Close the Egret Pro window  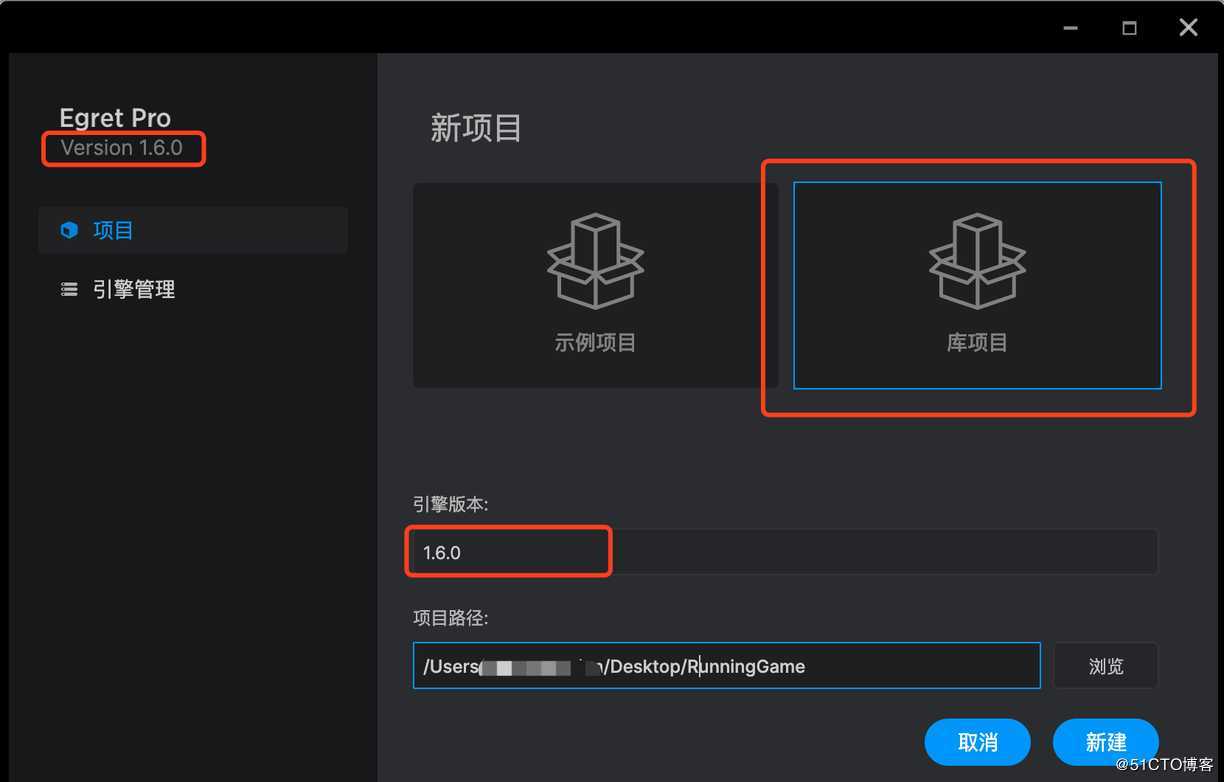(x=1188, y=28)
